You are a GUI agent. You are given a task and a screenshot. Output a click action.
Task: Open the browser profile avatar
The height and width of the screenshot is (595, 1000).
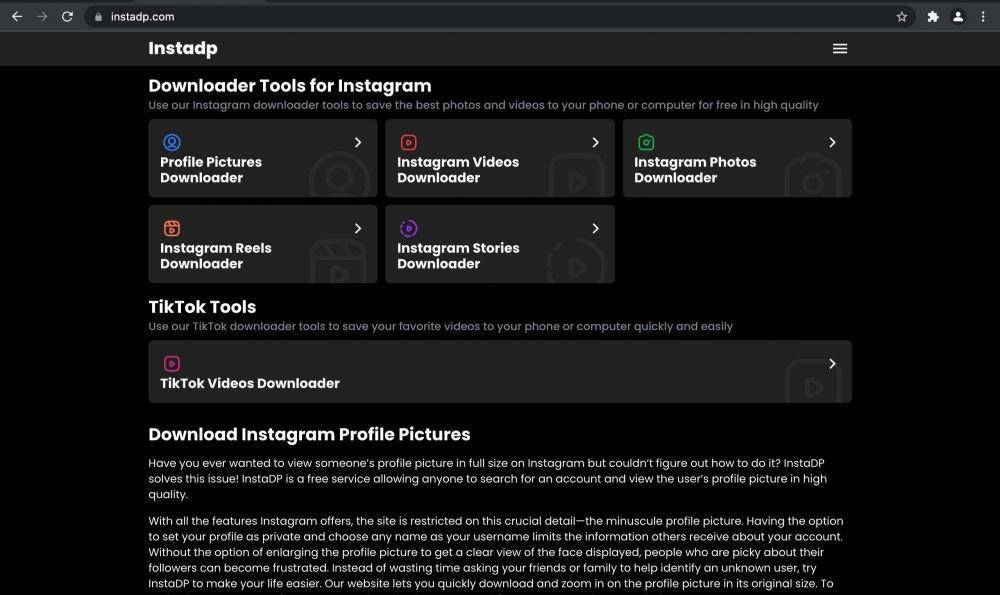[958, 17]
